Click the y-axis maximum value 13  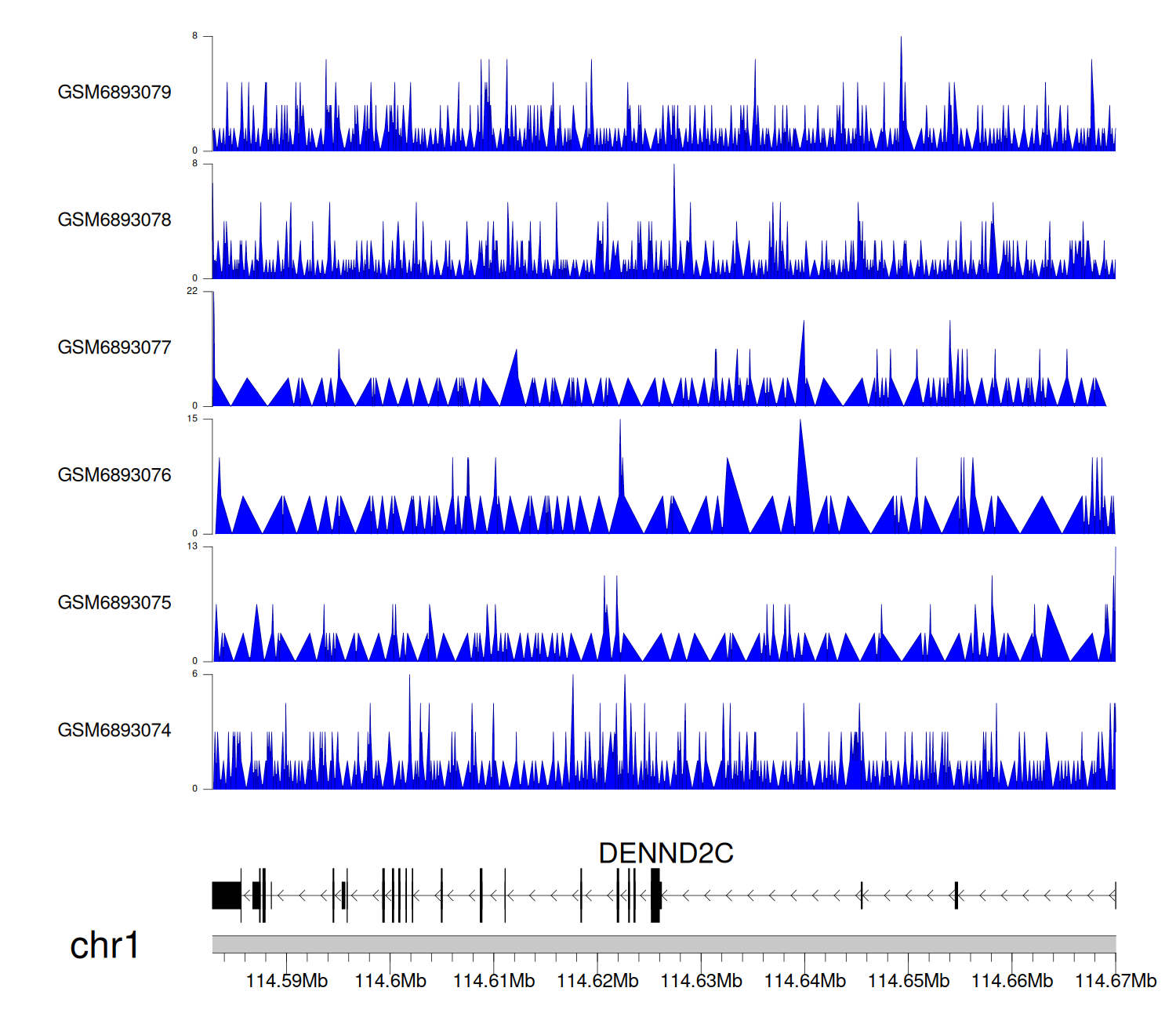[x=192, y=547]
